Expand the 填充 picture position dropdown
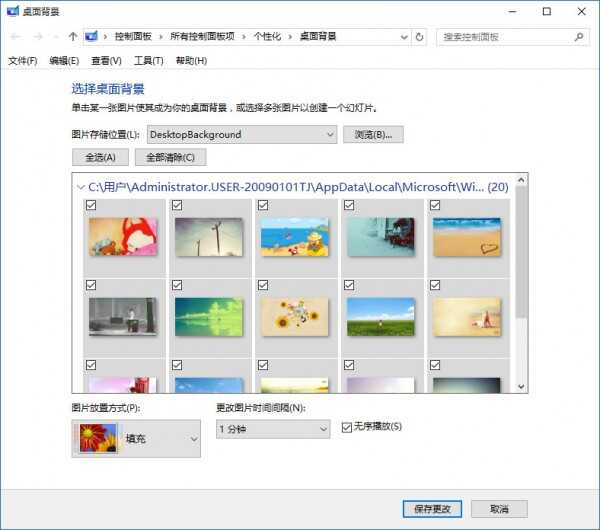 pyautogui.click(x=193, y=438)
